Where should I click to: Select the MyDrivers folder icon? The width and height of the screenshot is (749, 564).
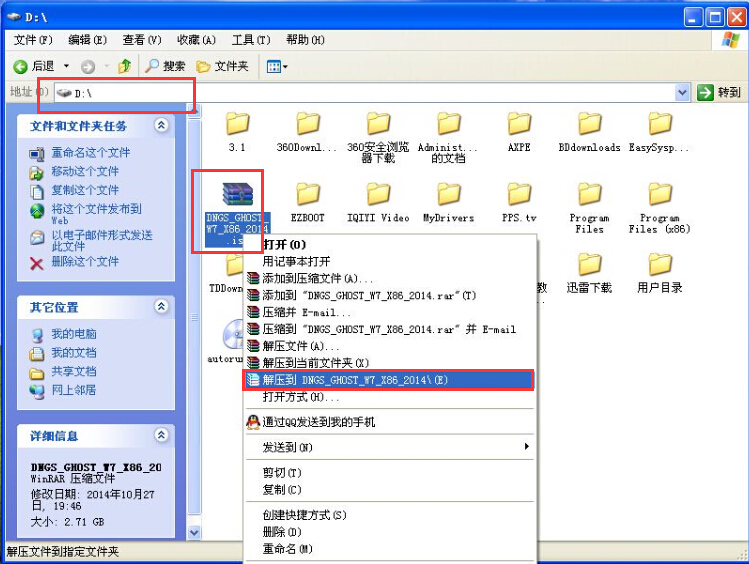pos(449,194)
